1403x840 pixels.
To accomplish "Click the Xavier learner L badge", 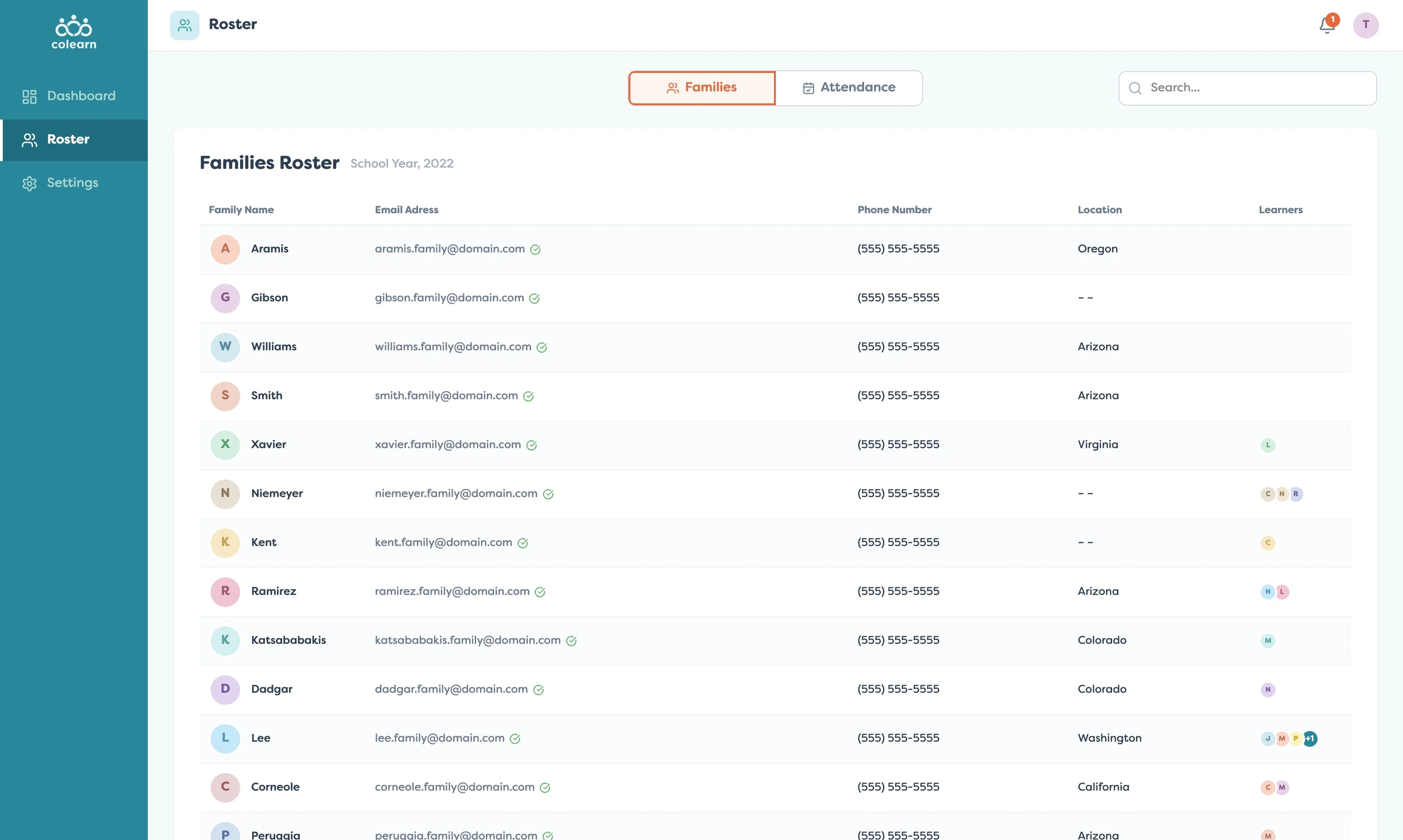I will tap(1268, 445).
